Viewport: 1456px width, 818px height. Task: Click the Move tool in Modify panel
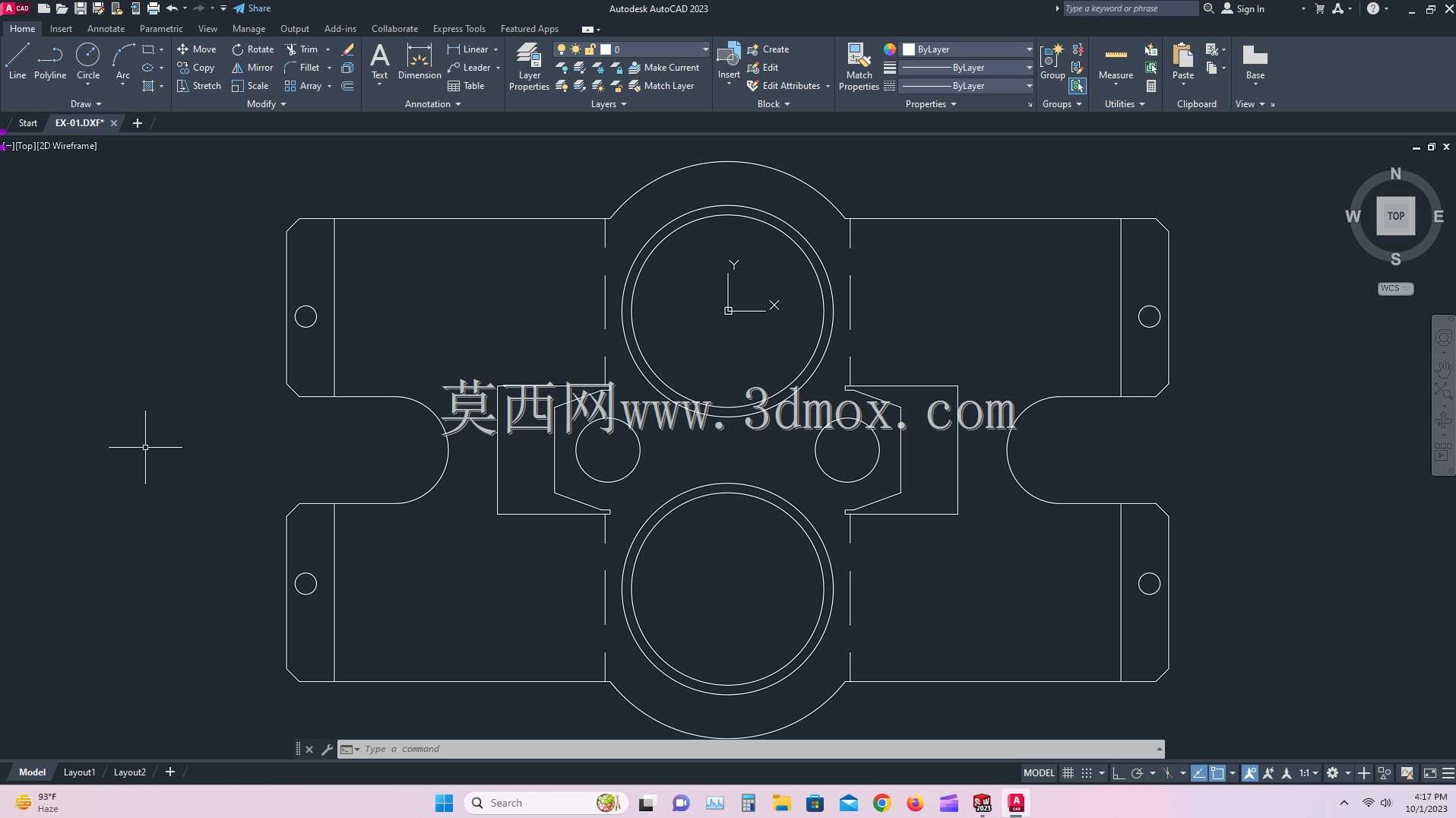point(197,49)
